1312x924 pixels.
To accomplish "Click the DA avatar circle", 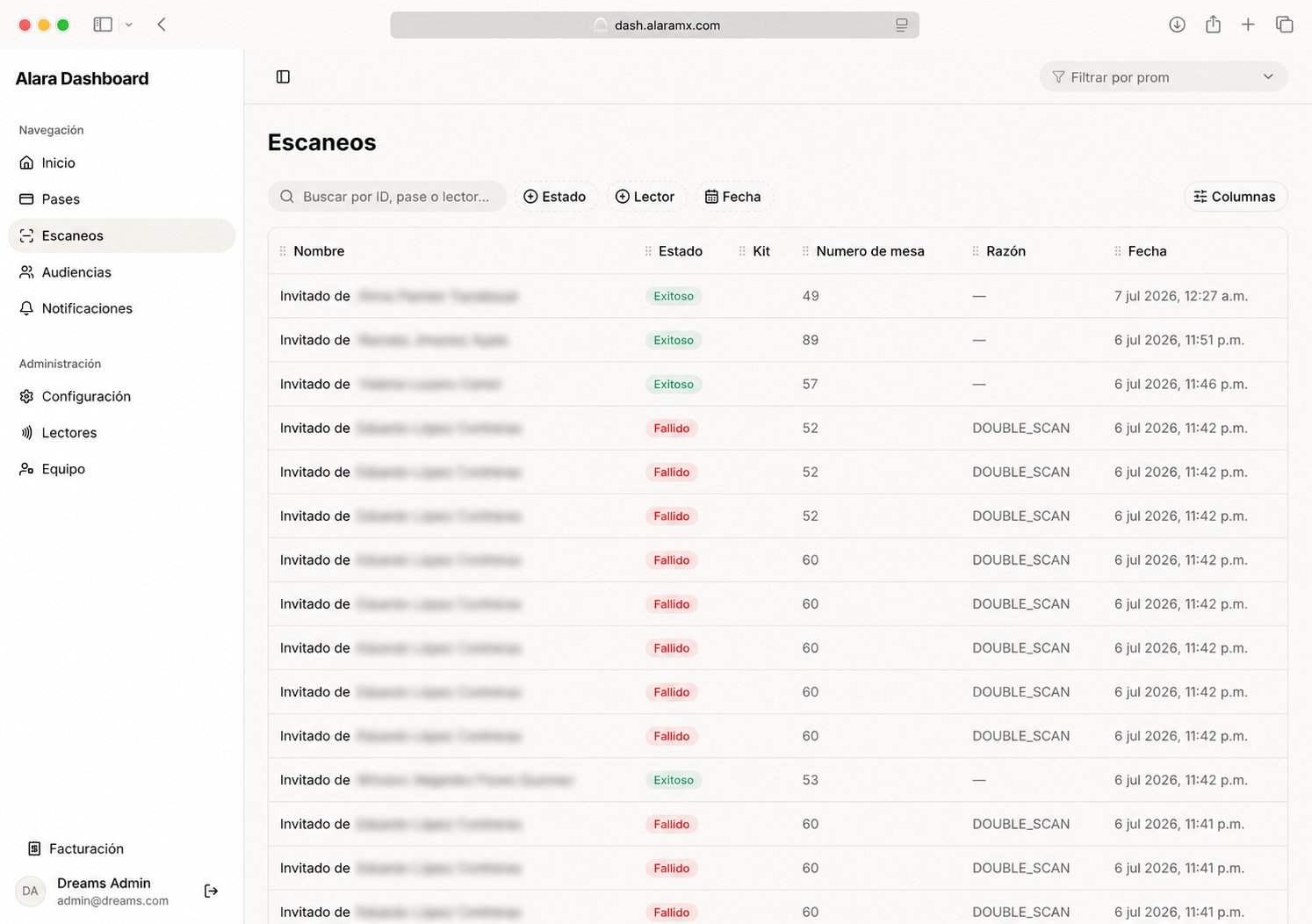I will [x=31, y=891].
